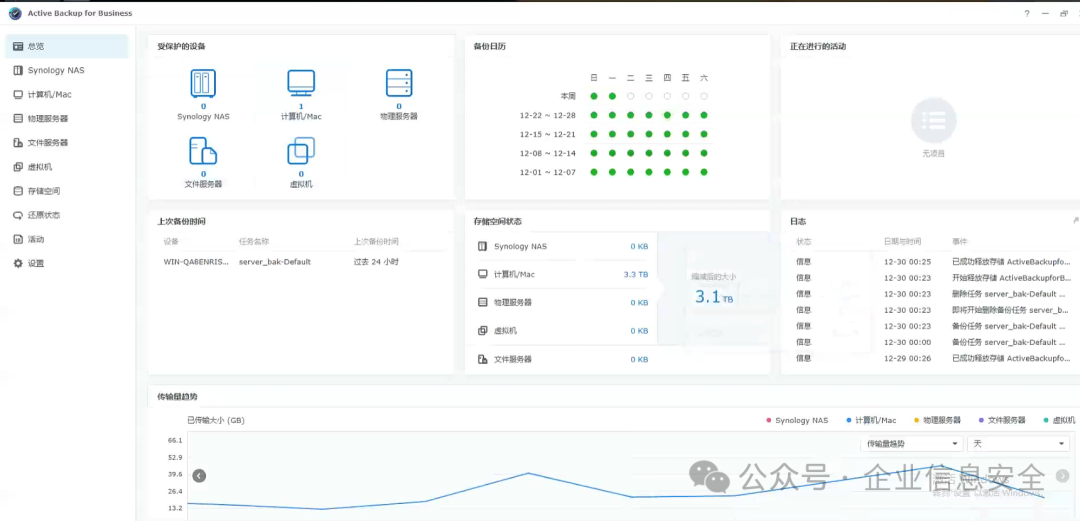Select 虚拟机 in the sidebar
1080x521 pixels.
[66, 167]
